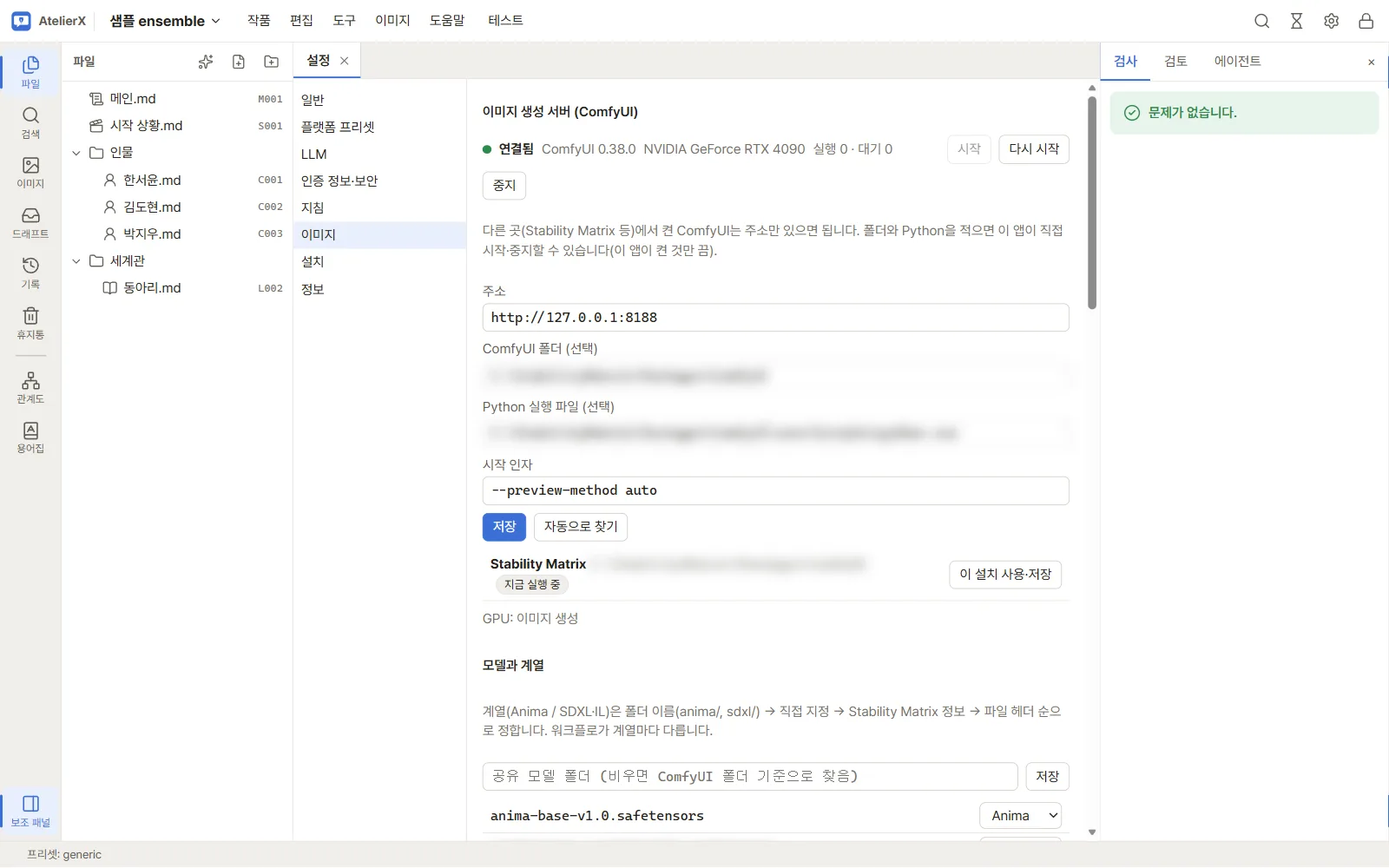This screenshot has height=868, width=1389.
Task: Open the 이미지 sidebar panel
Action: tap(30, 172)
